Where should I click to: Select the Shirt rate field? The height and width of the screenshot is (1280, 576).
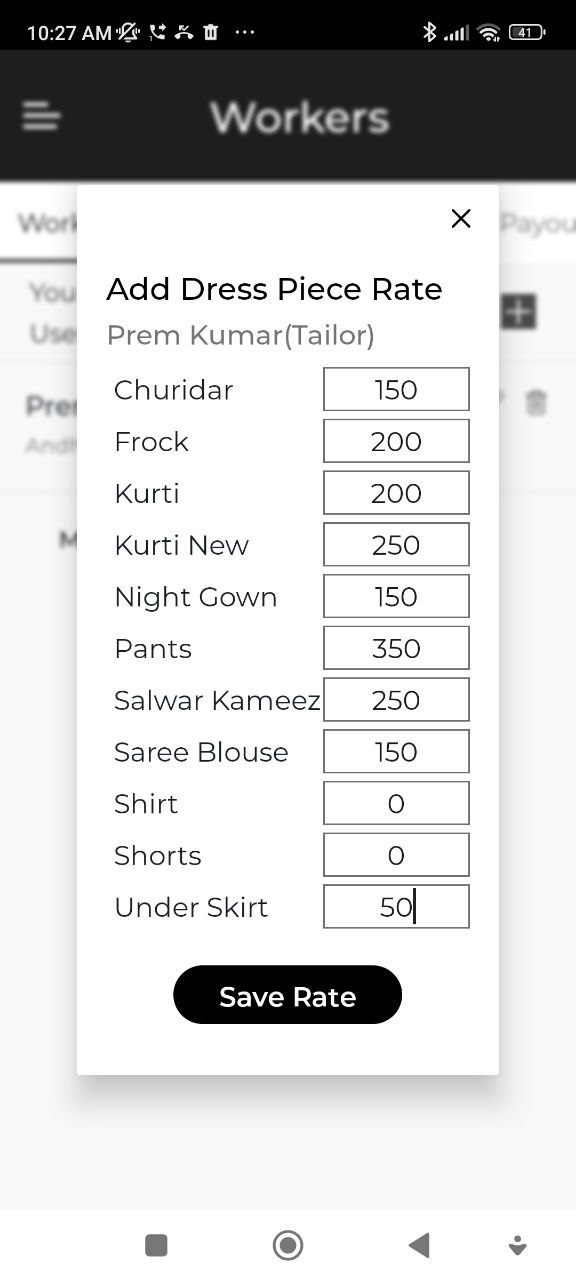[x=396, y=803]
